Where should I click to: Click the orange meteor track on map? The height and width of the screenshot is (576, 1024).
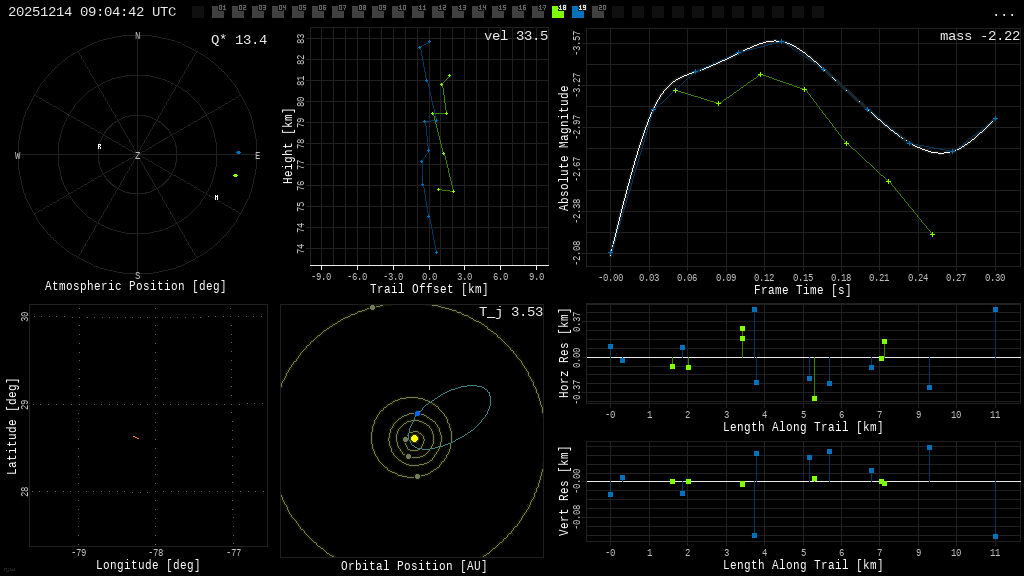point(136,437)
